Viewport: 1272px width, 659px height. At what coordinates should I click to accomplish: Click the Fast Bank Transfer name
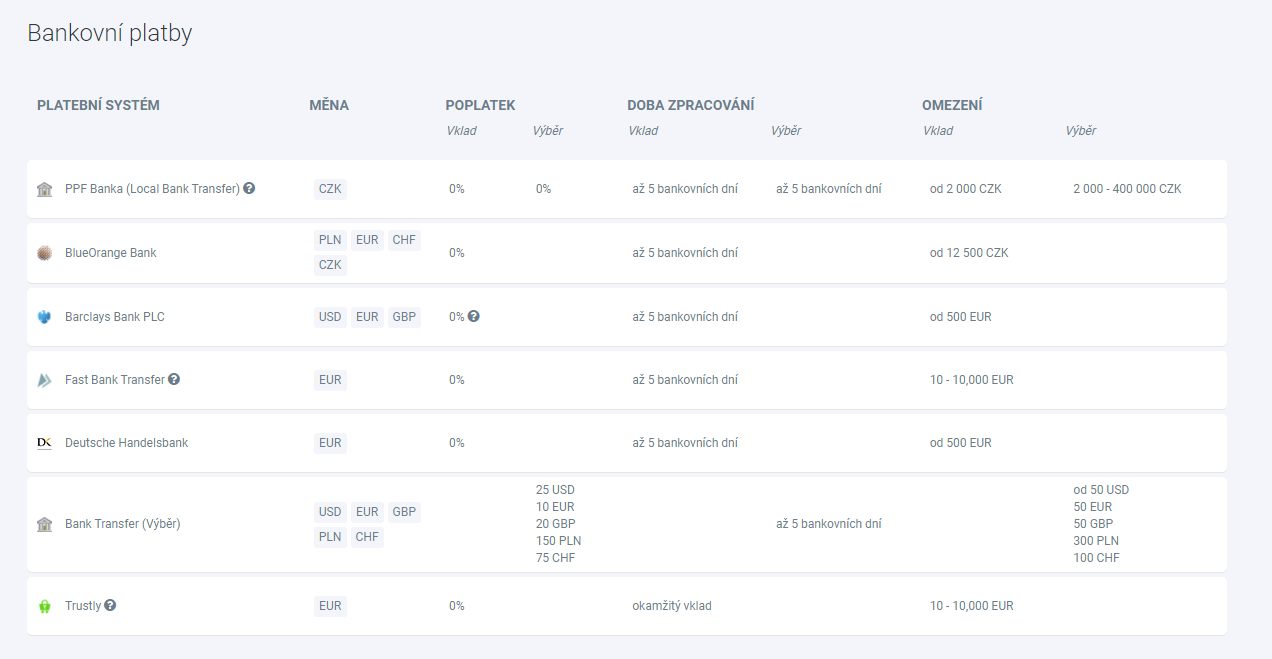(115, 380)
